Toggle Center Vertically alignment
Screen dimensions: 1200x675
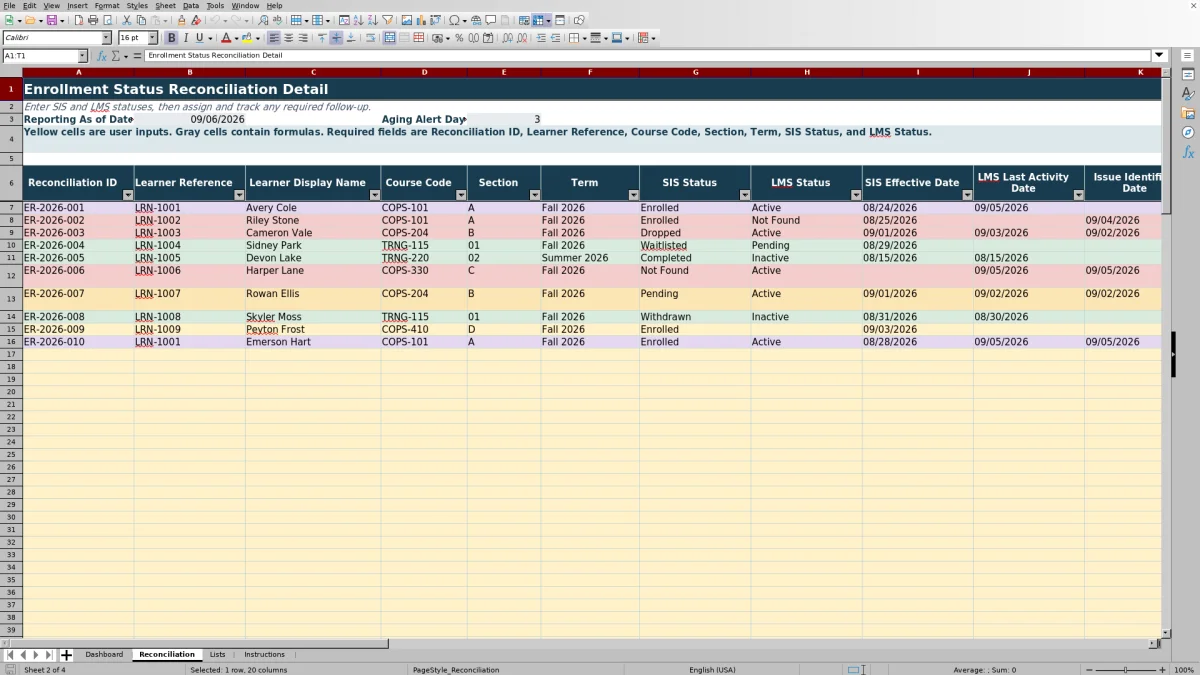[x=336, y=38]
